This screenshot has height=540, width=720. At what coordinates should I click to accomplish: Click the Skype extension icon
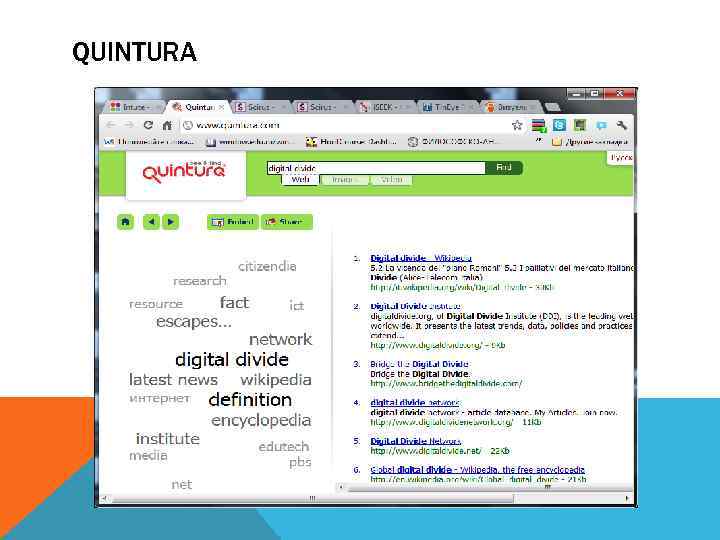click(559, 125)
